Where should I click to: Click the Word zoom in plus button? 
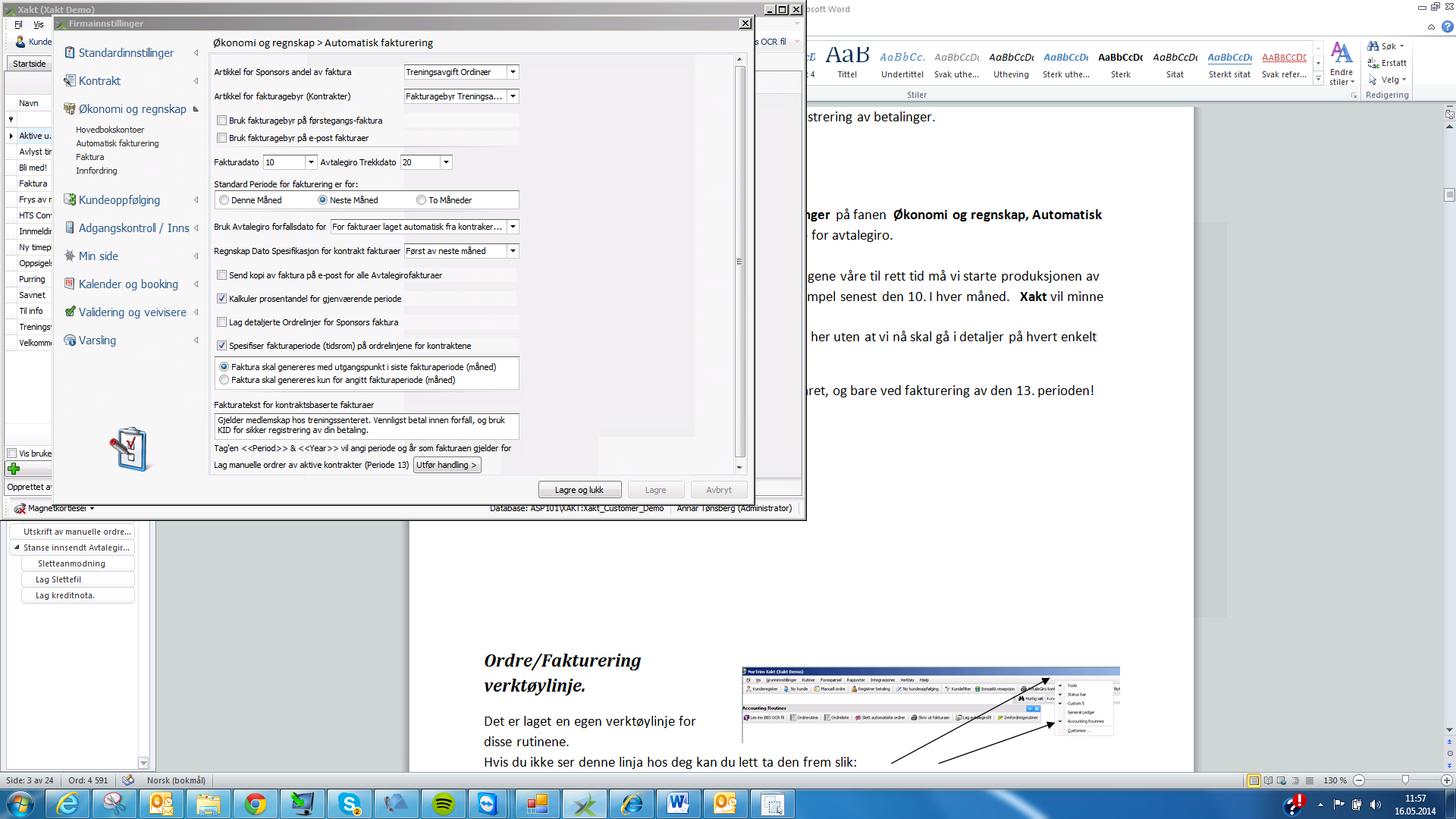click(x=1446, y=780)
